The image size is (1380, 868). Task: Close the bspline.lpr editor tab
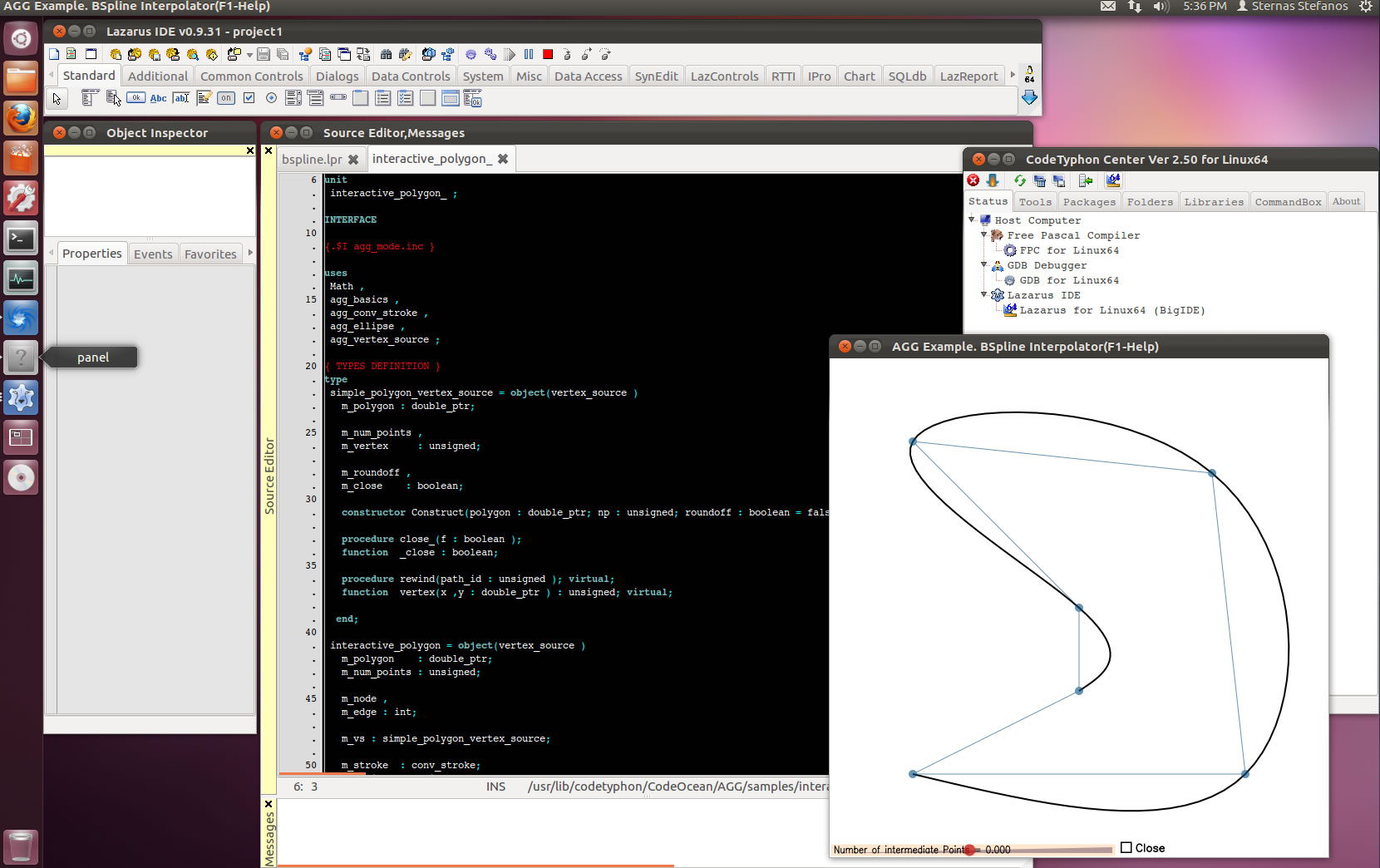[353, 159]
